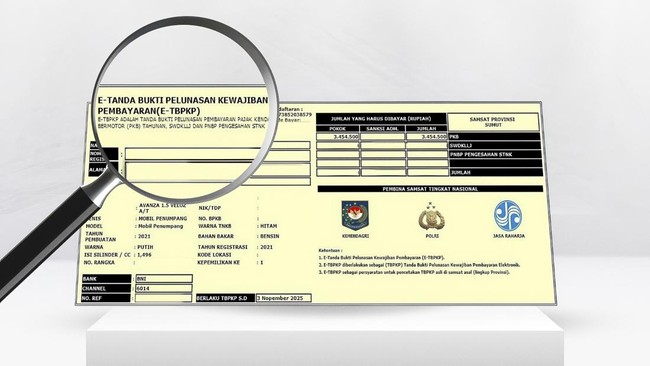Click the POKOK column header
This screenshot has width=650, height=366.
(338, 128)
